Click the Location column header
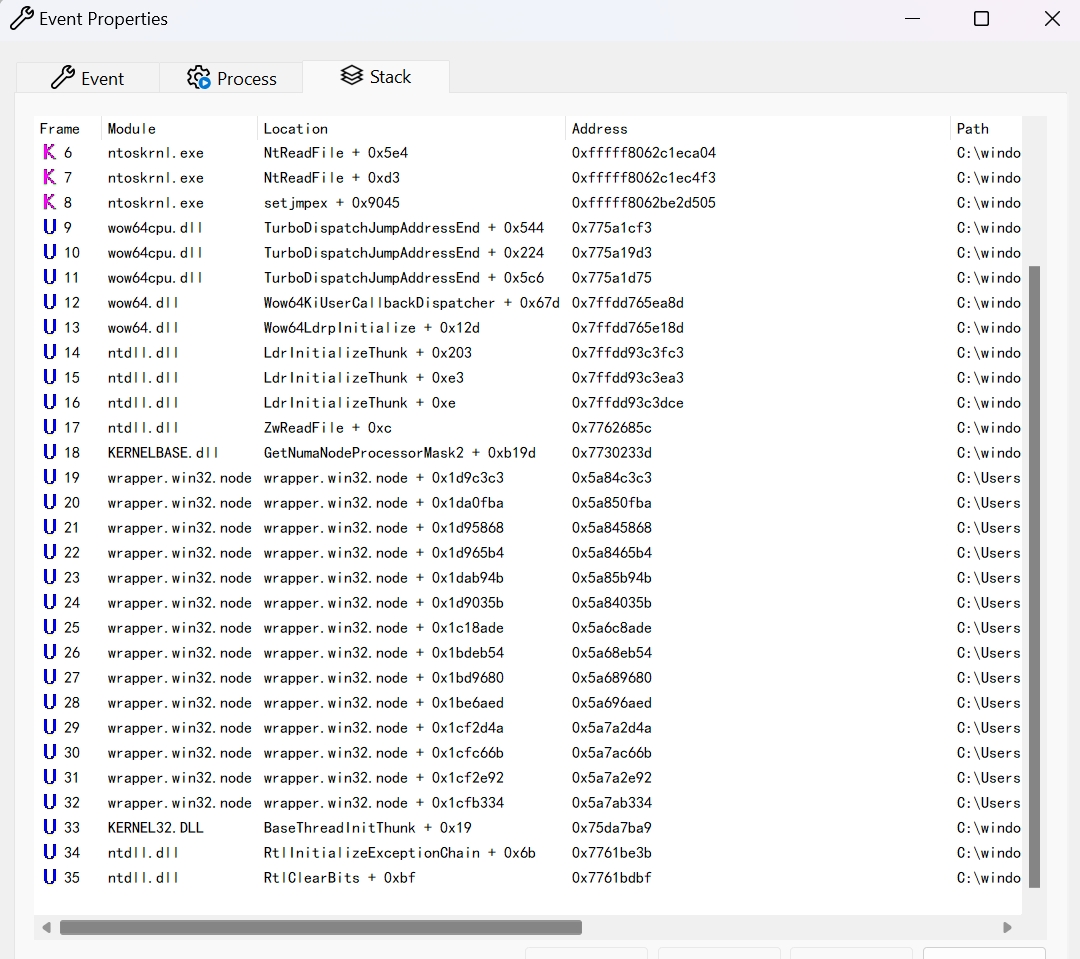Viewport: 1080px width, 959px height. (x=296, y=129)
